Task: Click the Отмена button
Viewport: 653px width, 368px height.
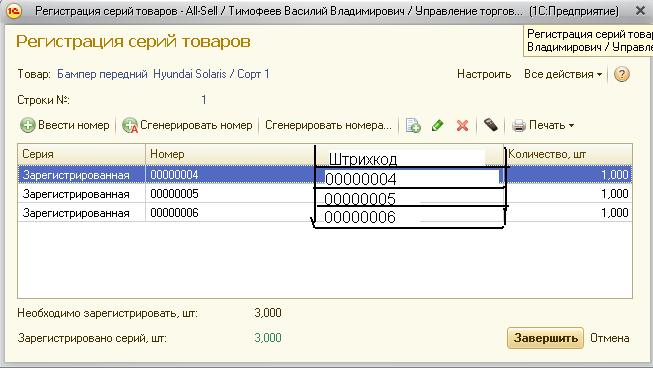Action: coord(609,338)
